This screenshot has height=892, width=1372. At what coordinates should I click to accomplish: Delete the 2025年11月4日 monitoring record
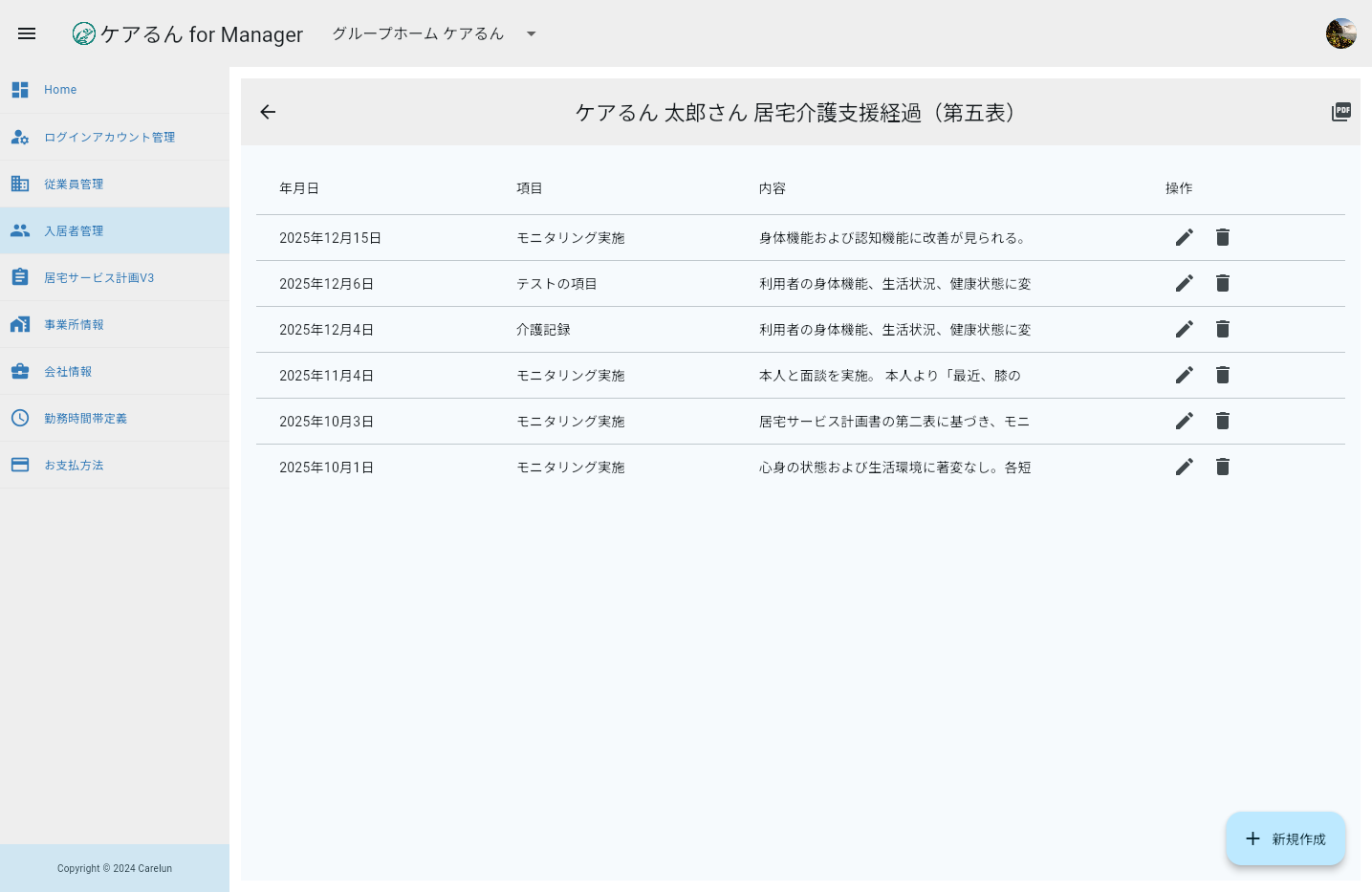(x=1222, y=375)
